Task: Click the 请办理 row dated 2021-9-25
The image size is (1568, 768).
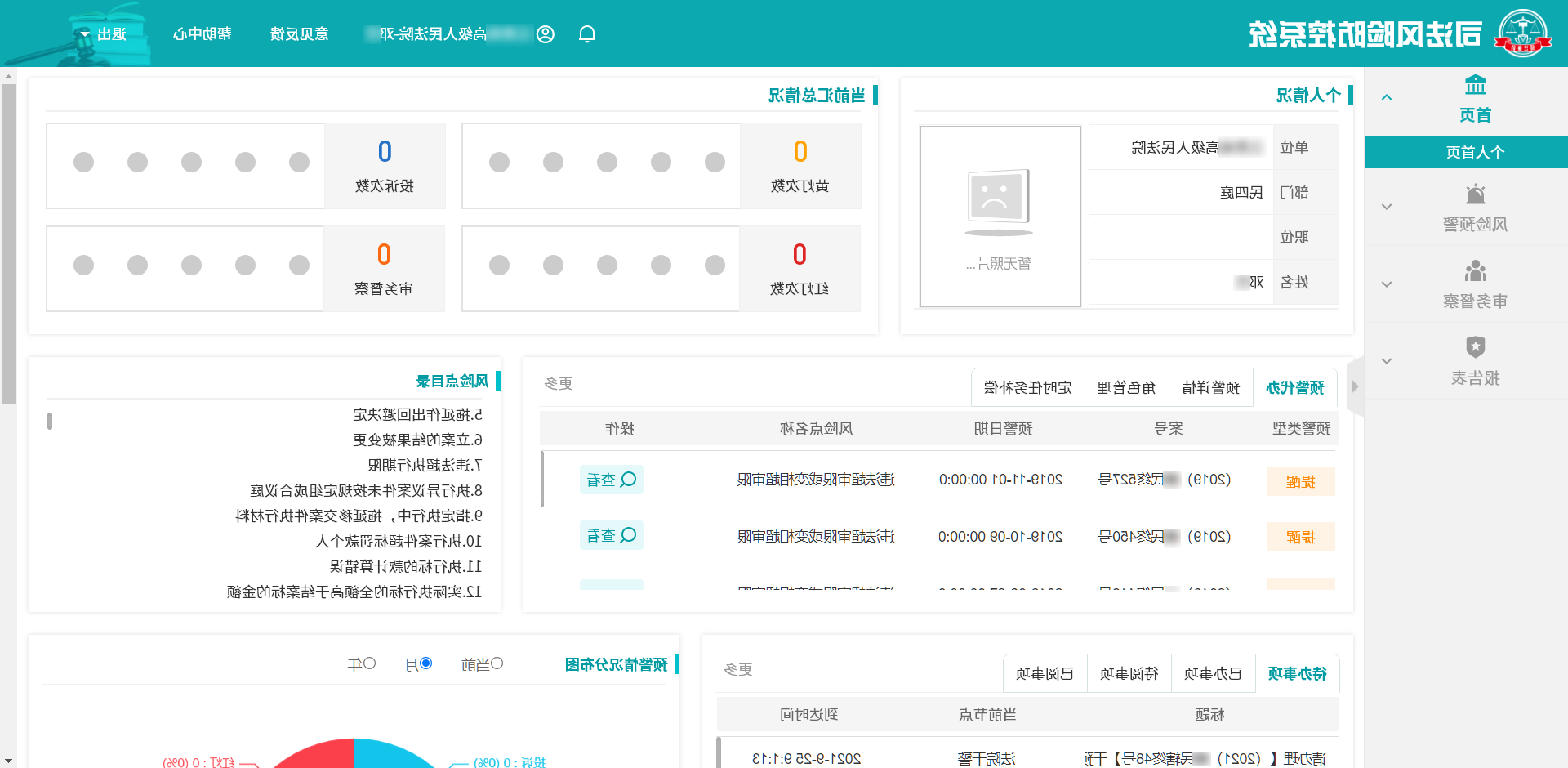Action: pyautogui.click(x=1027, y=758)
